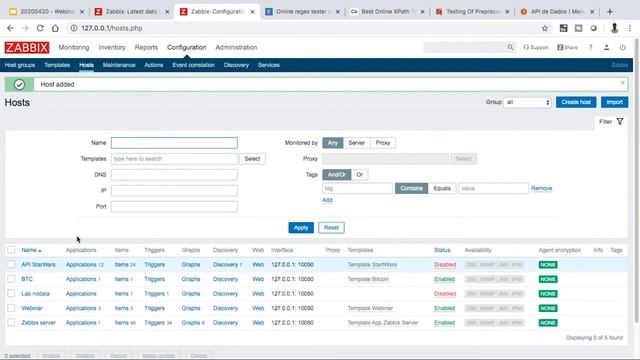Close the Online regex tester tab
Screen dimensions: 640x360
click(x=338, y=12)
